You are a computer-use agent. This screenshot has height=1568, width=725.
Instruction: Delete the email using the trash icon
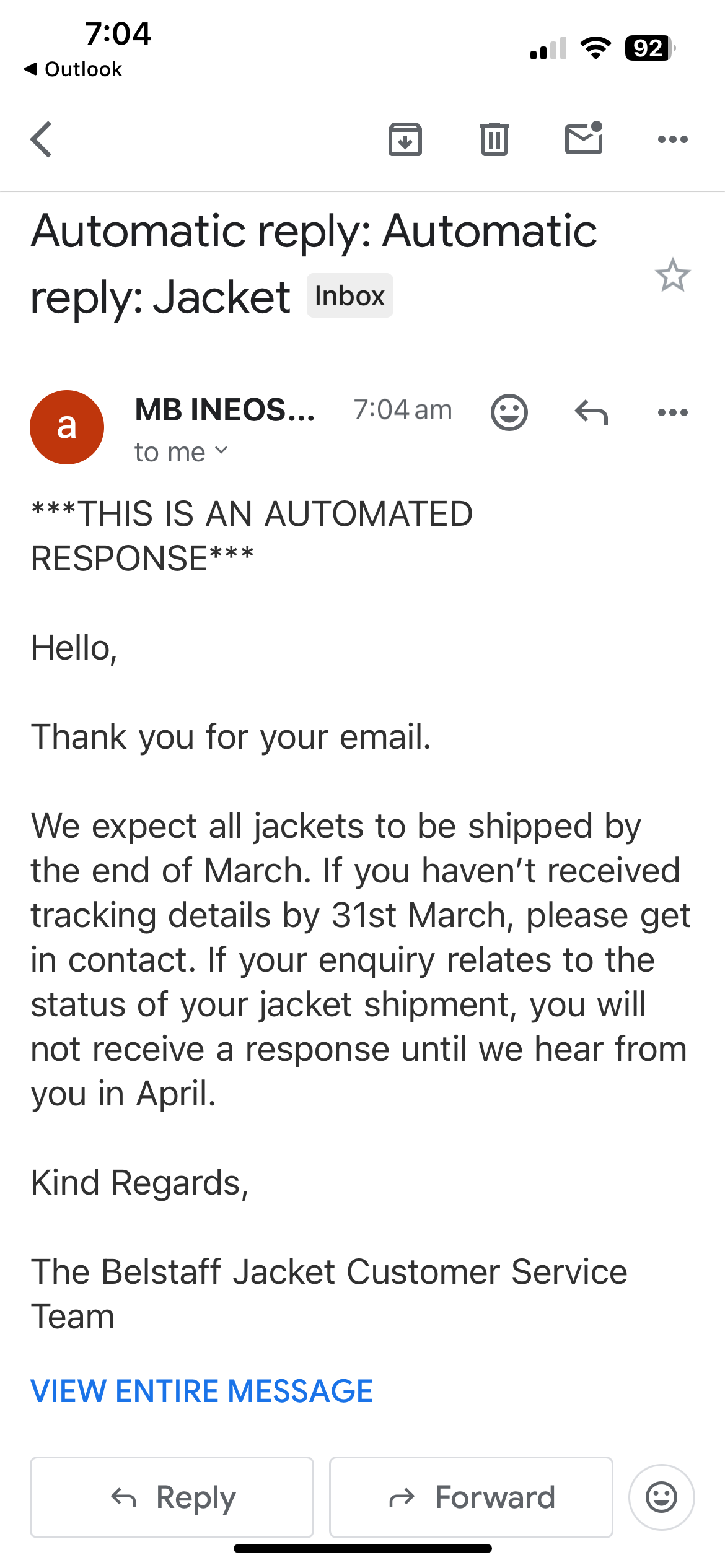coord(494,139)
